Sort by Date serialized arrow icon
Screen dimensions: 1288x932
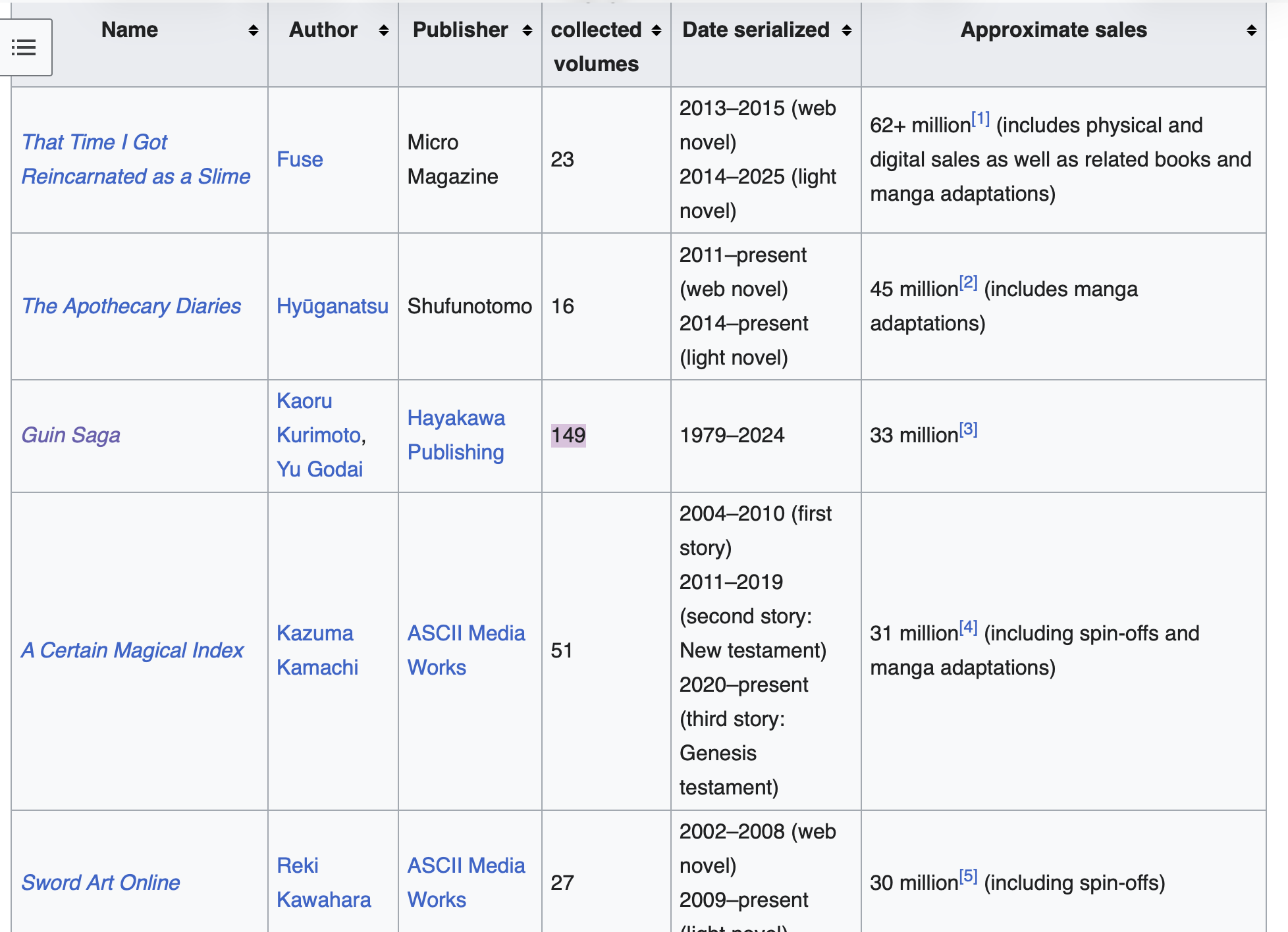click(847, 31)
